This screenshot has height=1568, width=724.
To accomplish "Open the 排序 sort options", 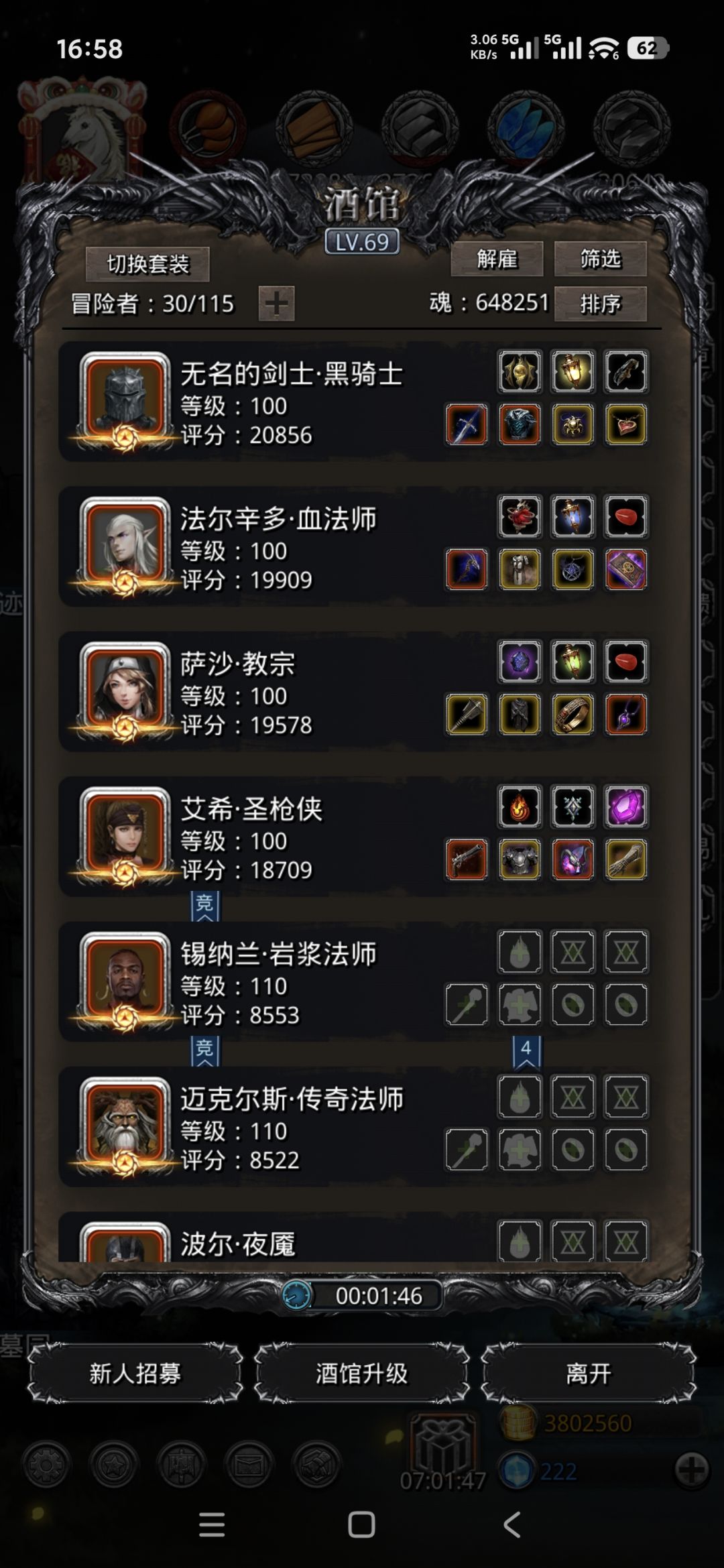I will pyautogui.click(x=601, y=304).
